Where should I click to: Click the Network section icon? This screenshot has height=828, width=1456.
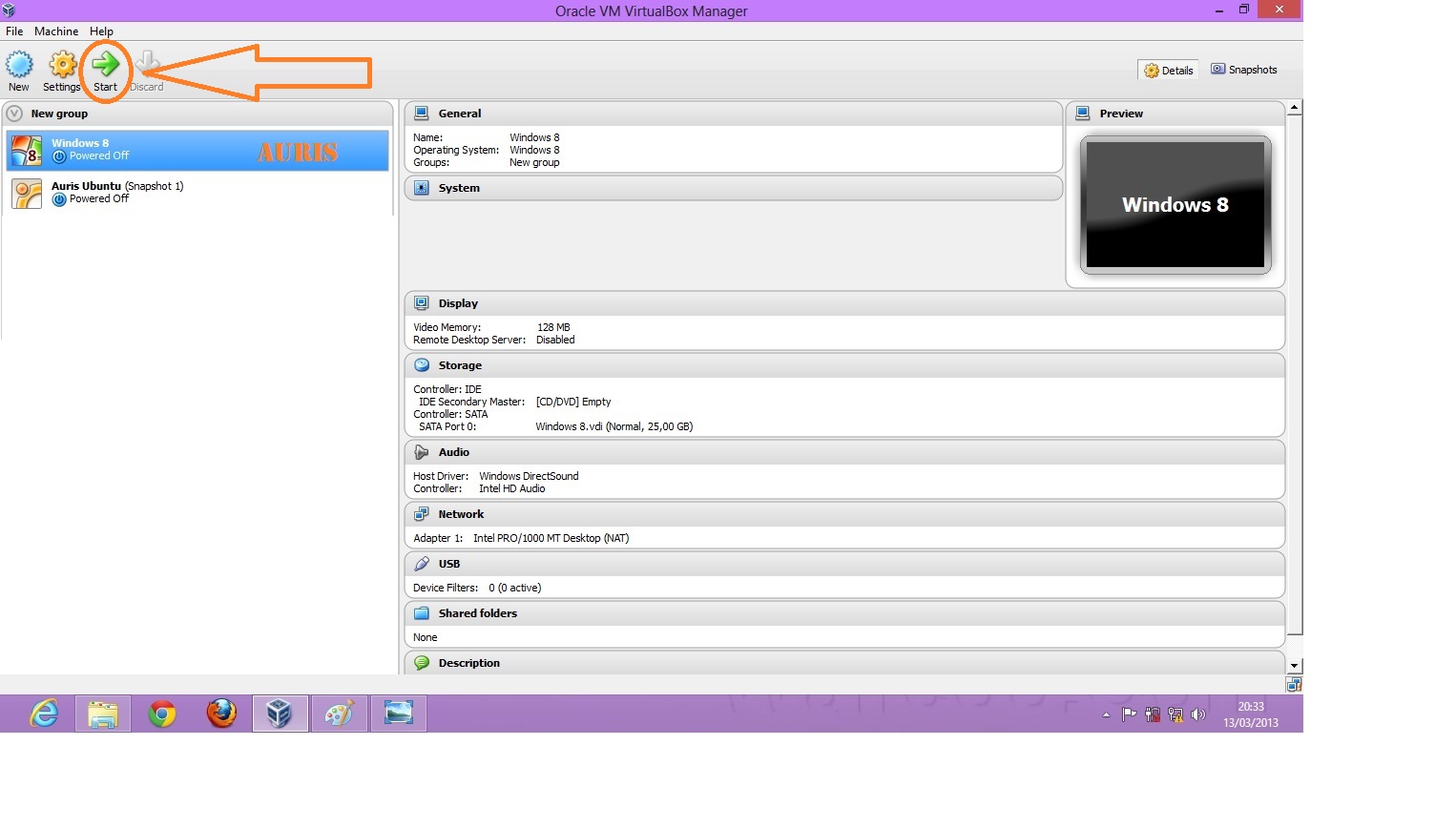coord(422,514)
